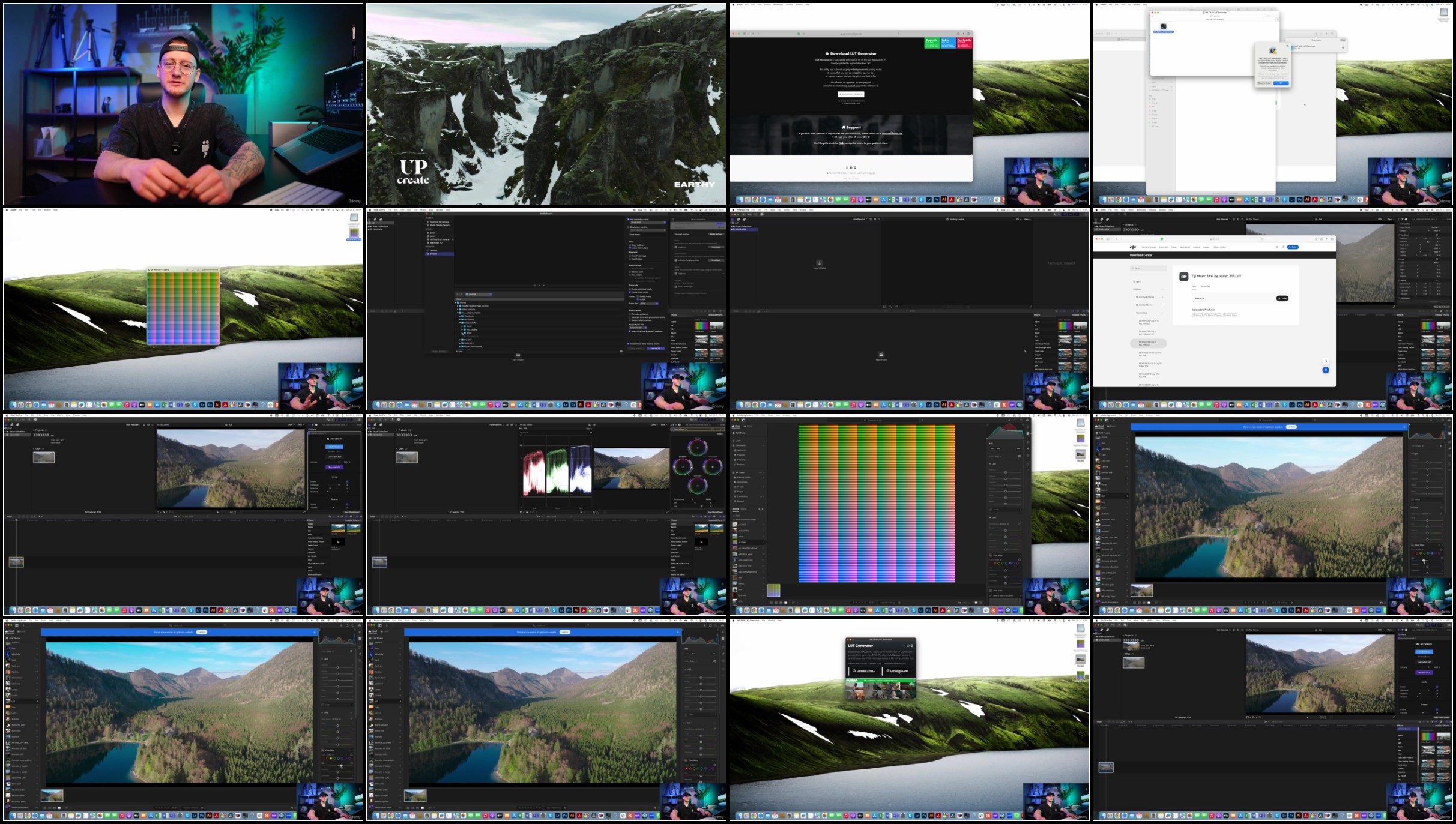Click the blue Store button on DJI site header

[x=1292, y=247]
